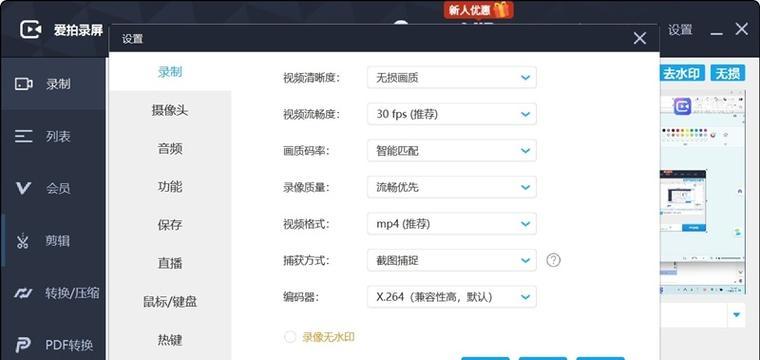Switch to the 摄像头 settings tab
The image size is (760, 360).
(x=170, y=110)
